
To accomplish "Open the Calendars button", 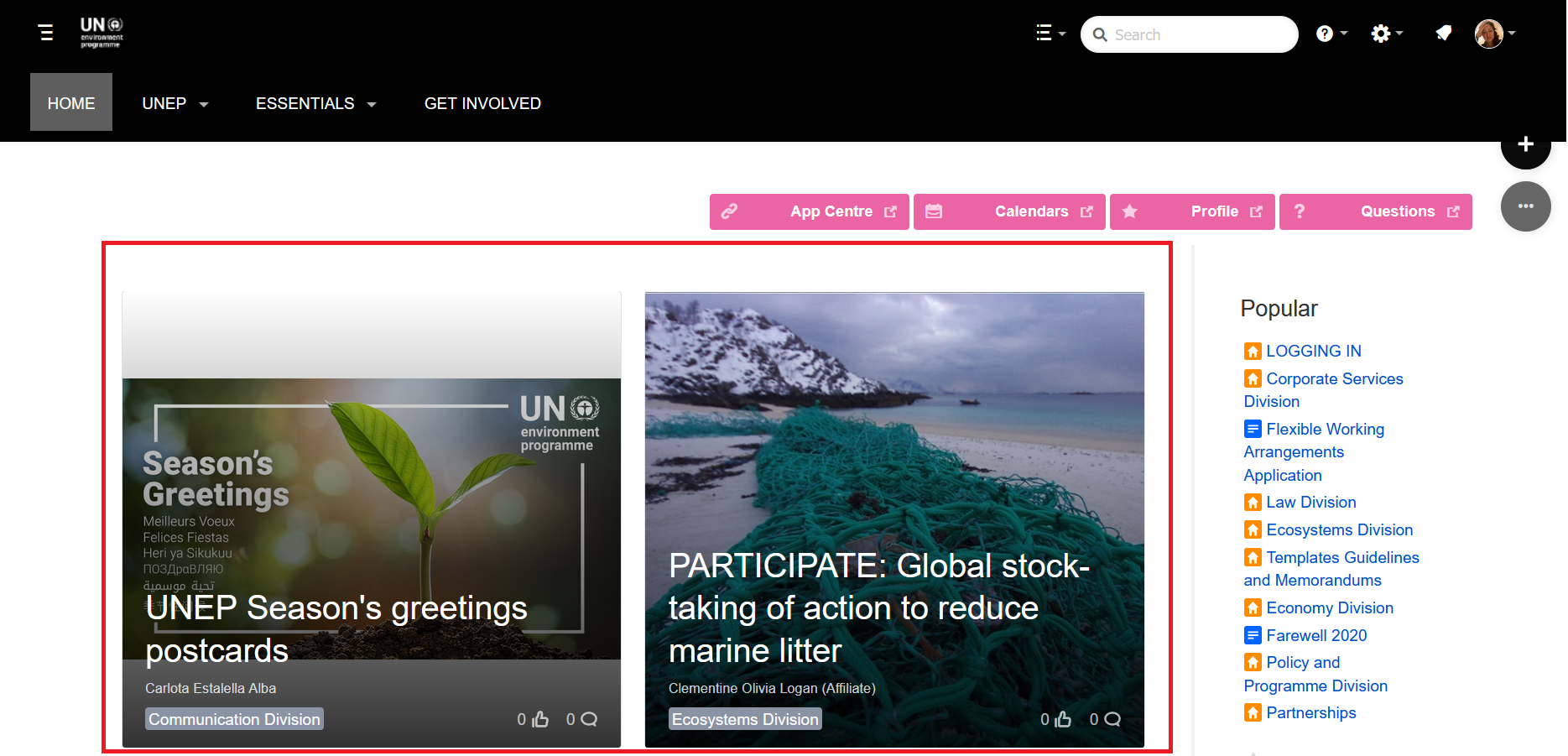I will [1009, 211].
